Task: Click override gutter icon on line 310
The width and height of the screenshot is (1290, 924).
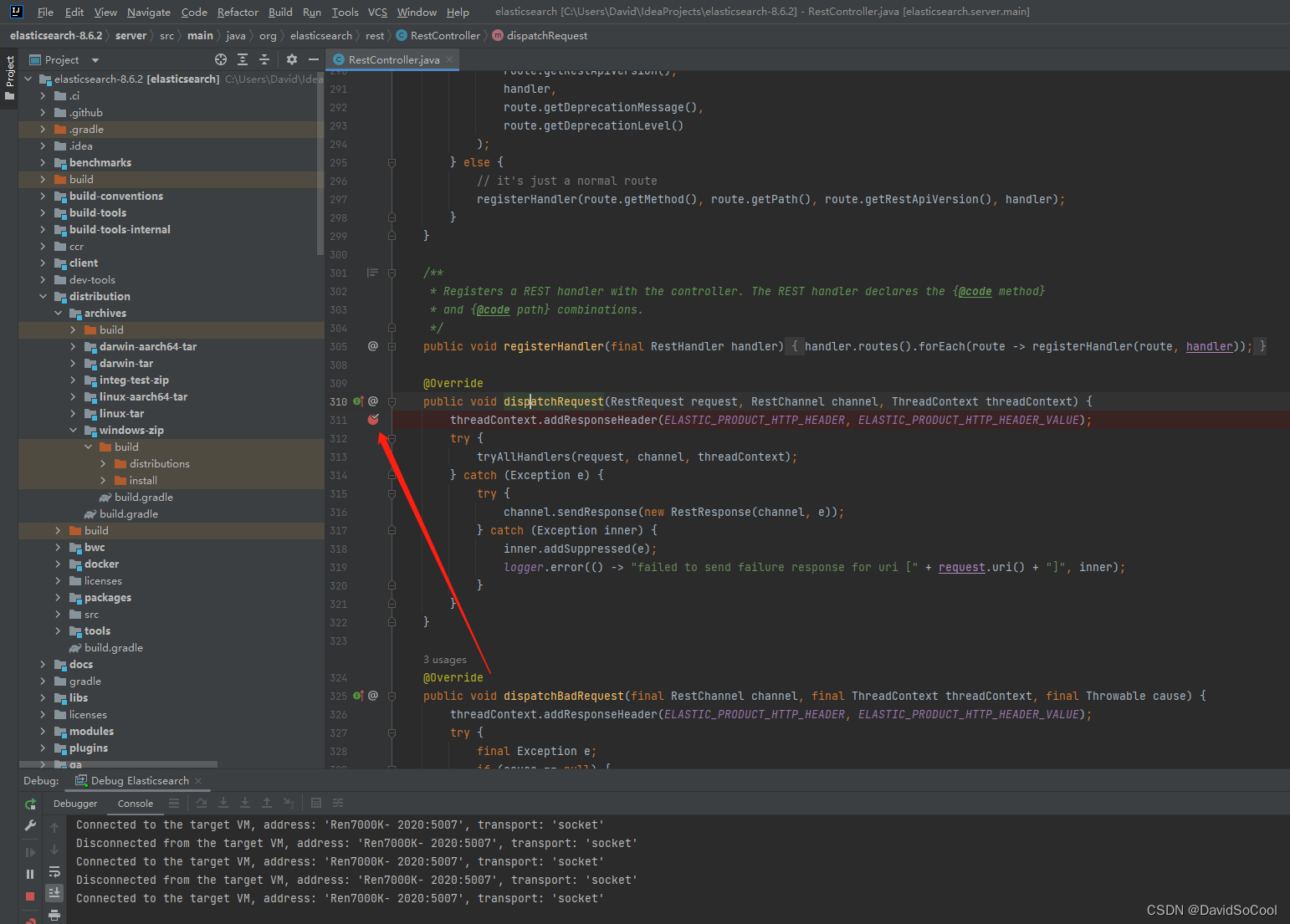Action: 358,401
